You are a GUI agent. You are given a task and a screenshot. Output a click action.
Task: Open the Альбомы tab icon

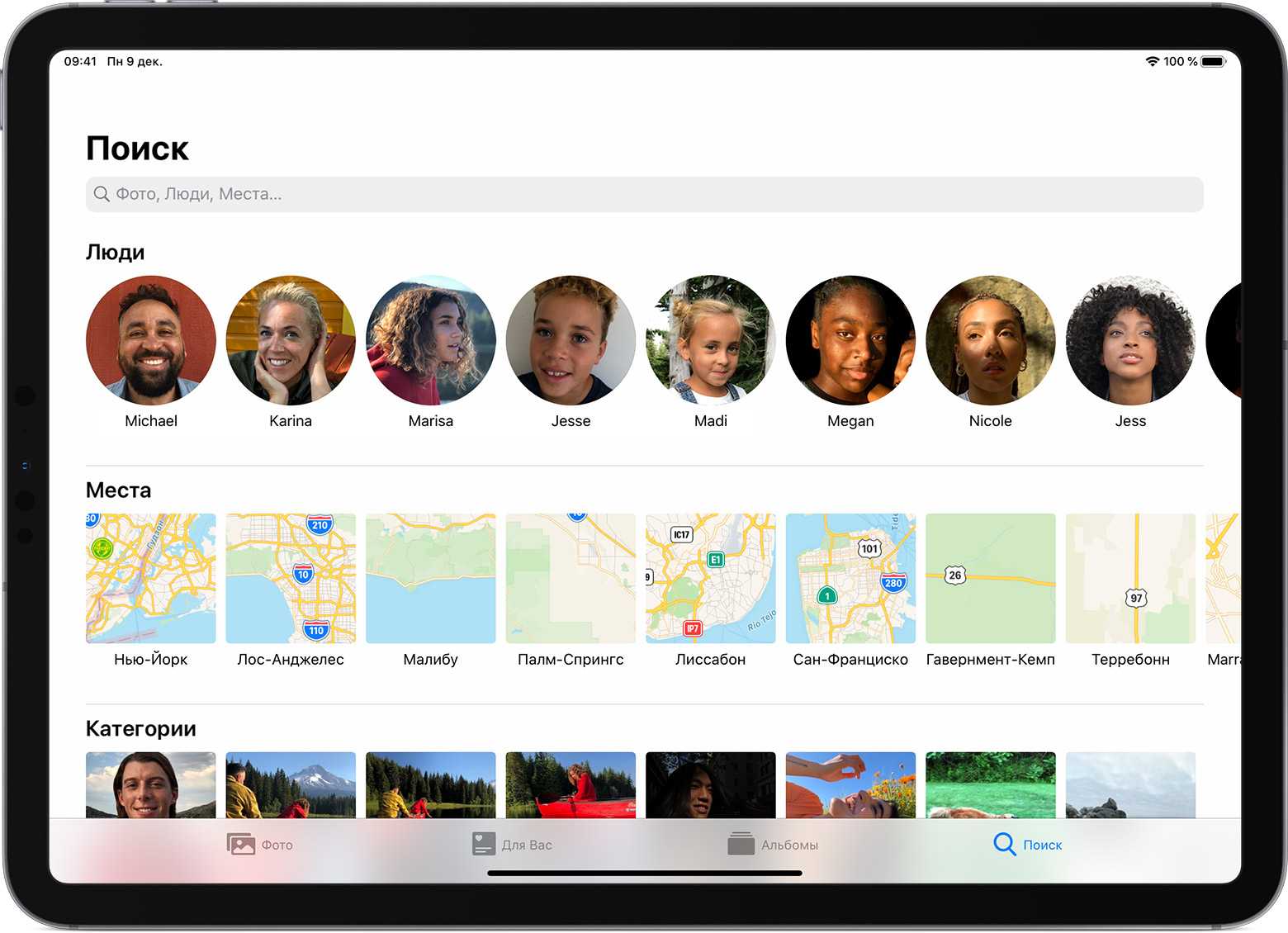point(741,844)
